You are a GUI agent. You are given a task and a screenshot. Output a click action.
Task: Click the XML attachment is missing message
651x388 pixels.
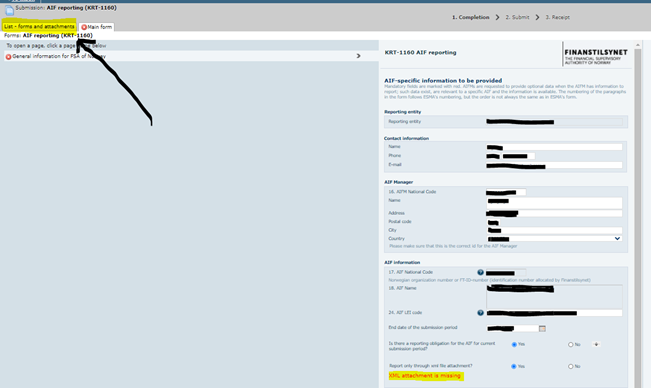pos(425,376)
